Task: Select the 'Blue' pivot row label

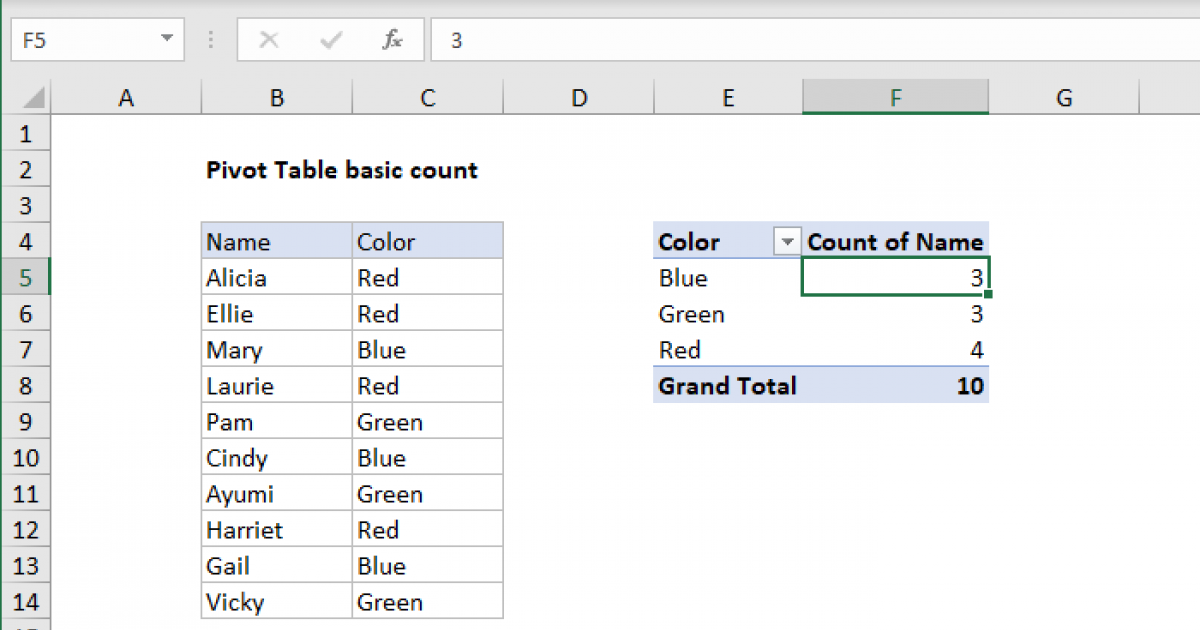Action: [728, 278]
